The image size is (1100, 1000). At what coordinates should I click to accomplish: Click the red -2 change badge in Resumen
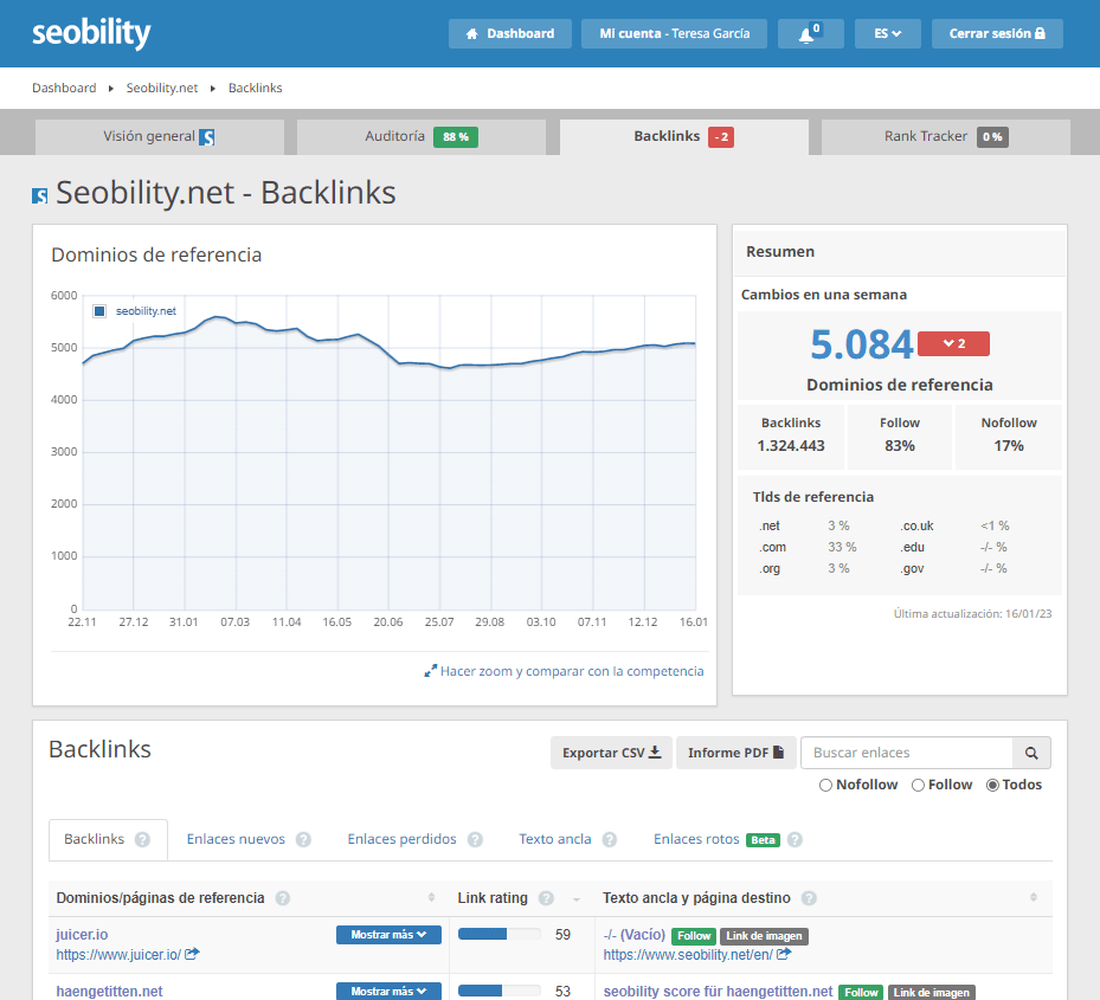(x=953, y=344)
